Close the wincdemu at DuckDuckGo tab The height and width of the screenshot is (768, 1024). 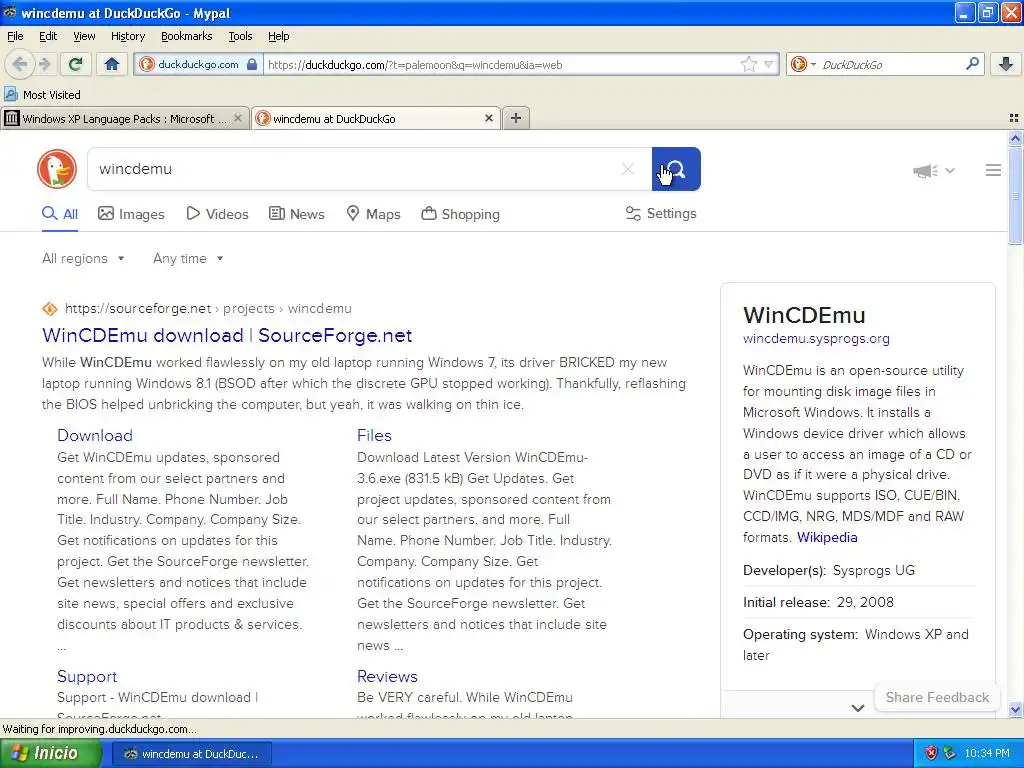pyautogui.click(x=488, y=118)
